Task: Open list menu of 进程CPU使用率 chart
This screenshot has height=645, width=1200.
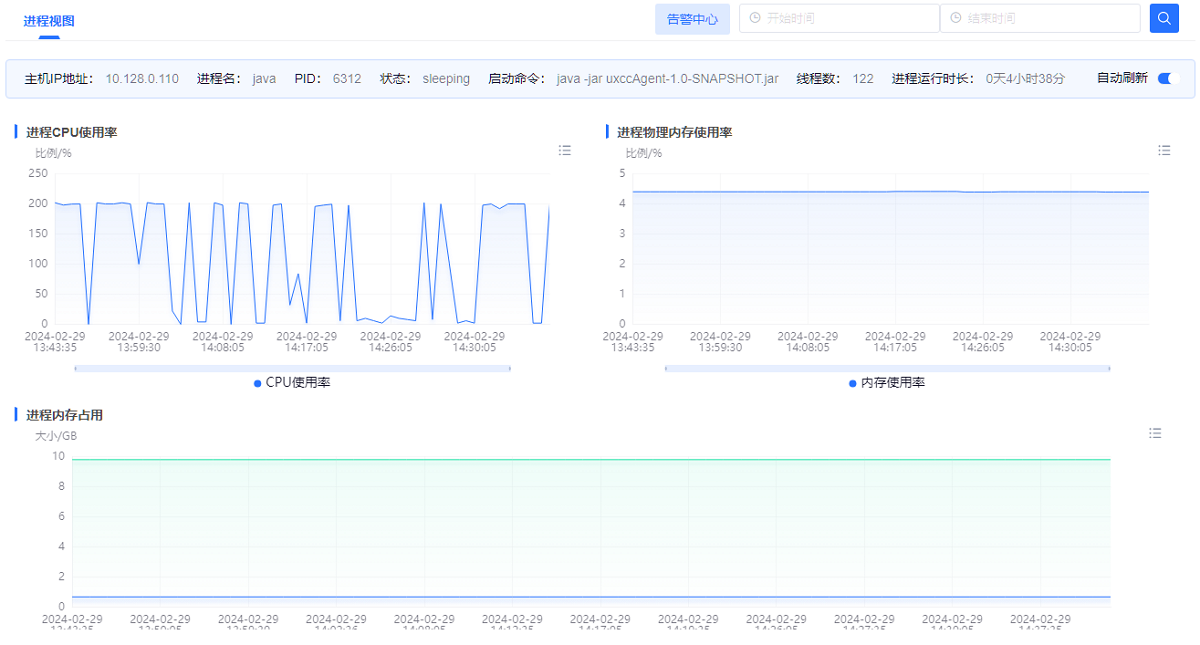Action: pyautogui.click(x=565, y=150)
